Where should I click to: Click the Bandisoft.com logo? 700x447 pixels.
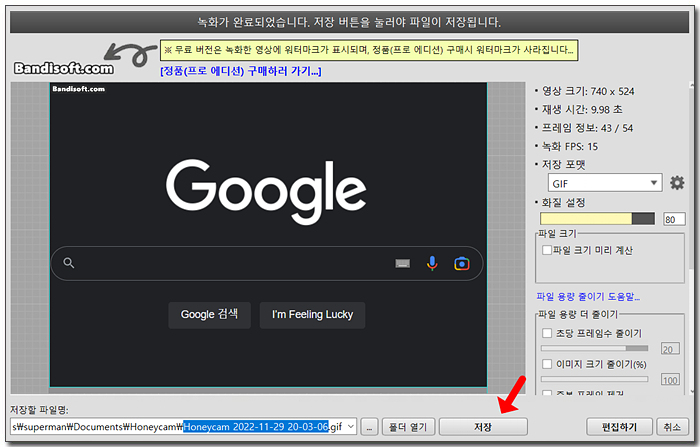(x=64, y=68)
